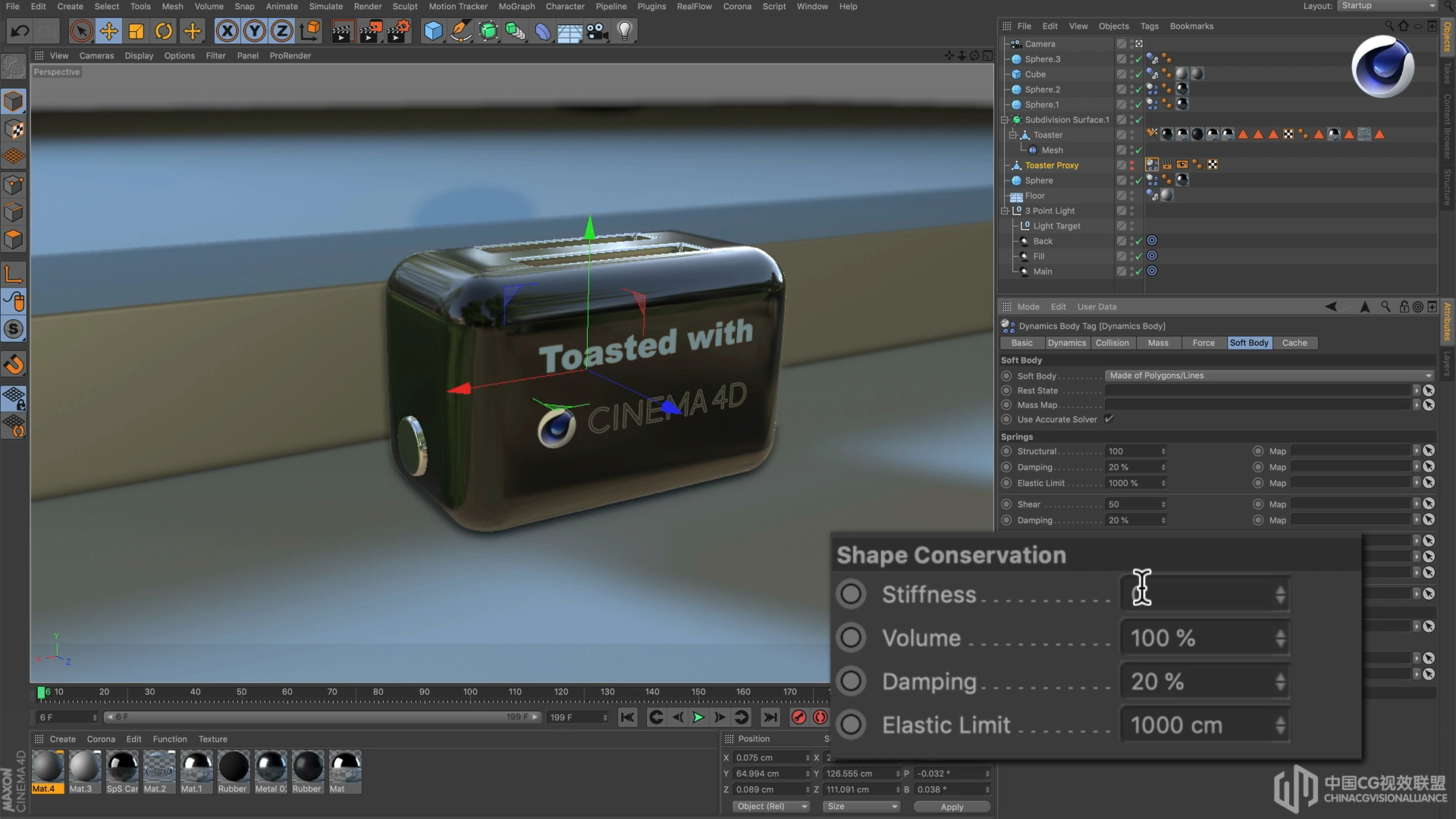The image size is (1456, 819).
Task: Collapse the 3 Point Light group
Action: (x=1005, y=211)
